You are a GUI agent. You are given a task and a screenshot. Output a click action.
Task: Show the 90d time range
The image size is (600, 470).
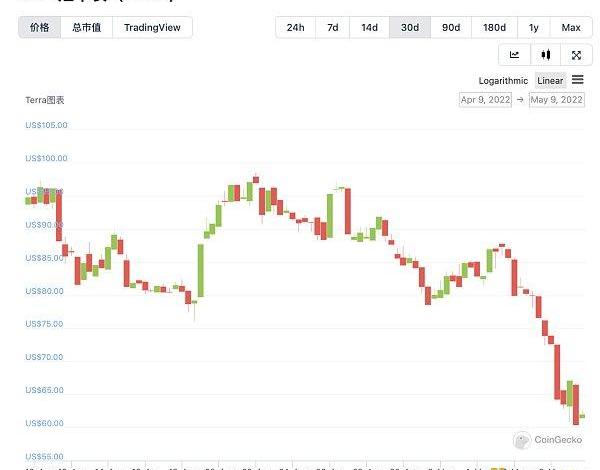(451, 27)
